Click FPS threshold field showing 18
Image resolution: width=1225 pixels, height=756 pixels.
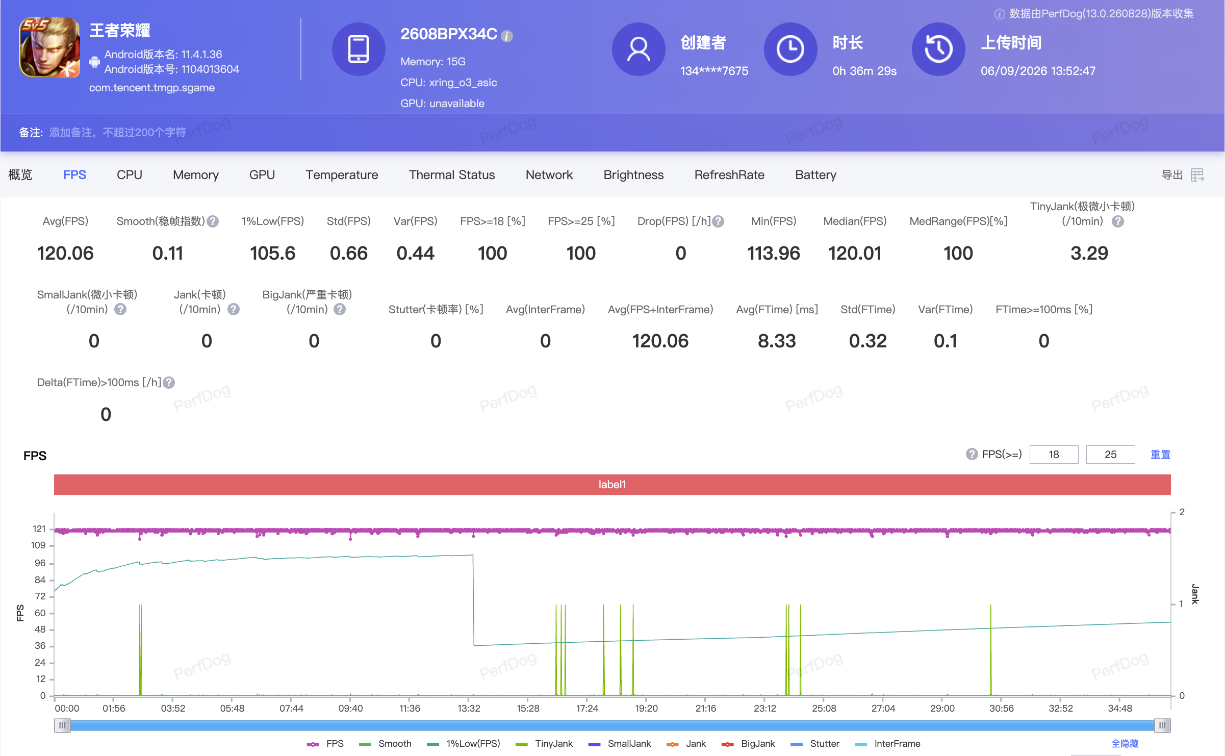pyautogui.click(x=1054, y=455)
